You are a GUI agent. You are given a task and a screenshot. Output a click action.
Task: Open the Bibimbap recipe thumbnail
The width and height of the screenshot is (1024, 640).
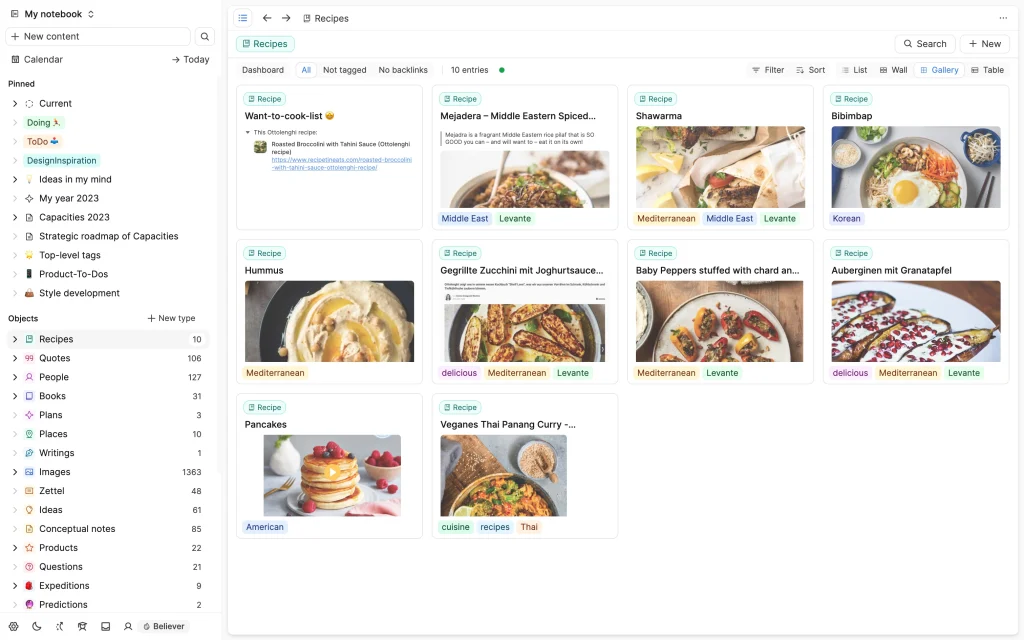click(x=915, y=167)
